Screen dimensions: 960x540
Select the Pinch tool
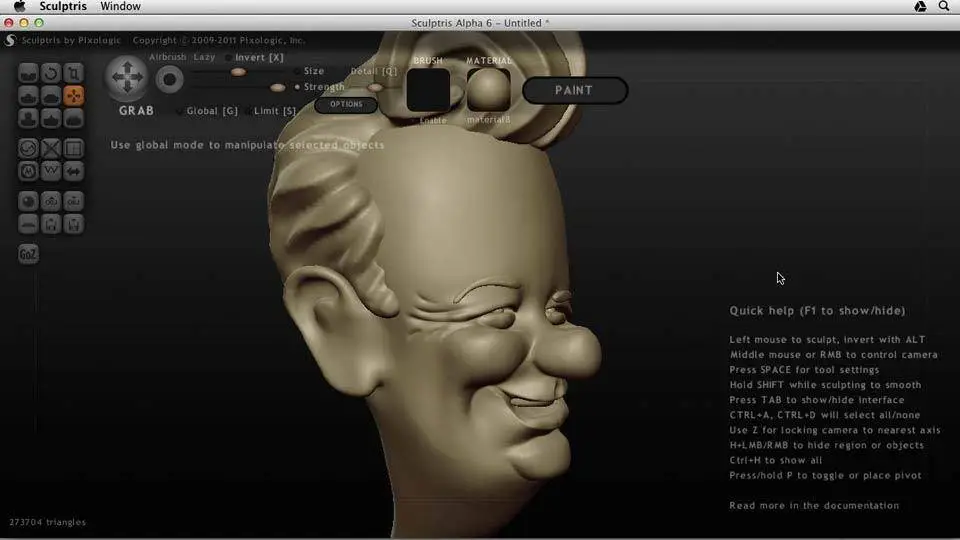tap(51, 118)
